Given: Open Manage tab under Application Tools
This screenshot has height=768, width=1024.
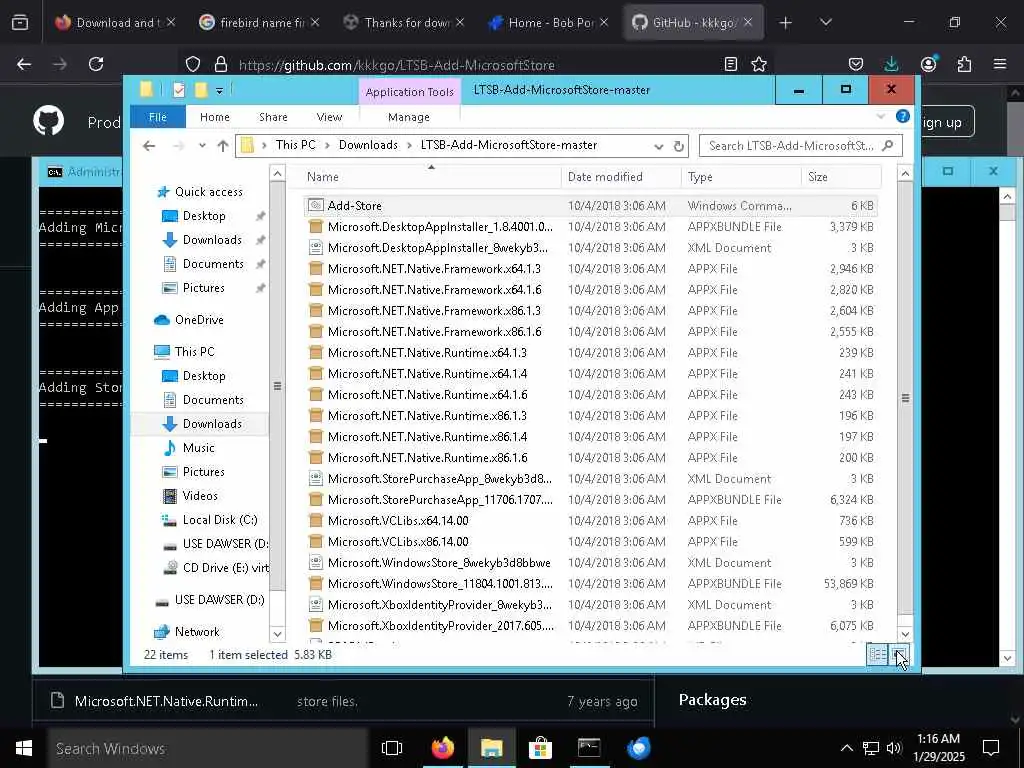Looking at the screenshot, I should pos(409,117).
